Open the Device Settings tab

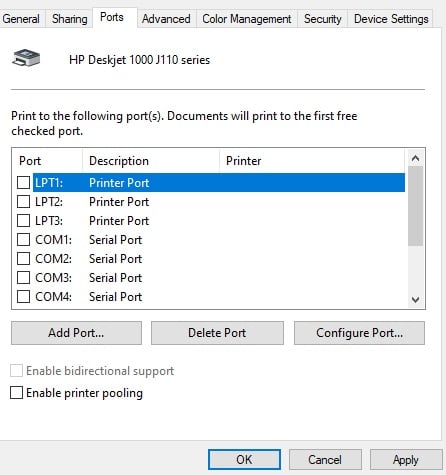pos(391,19)
